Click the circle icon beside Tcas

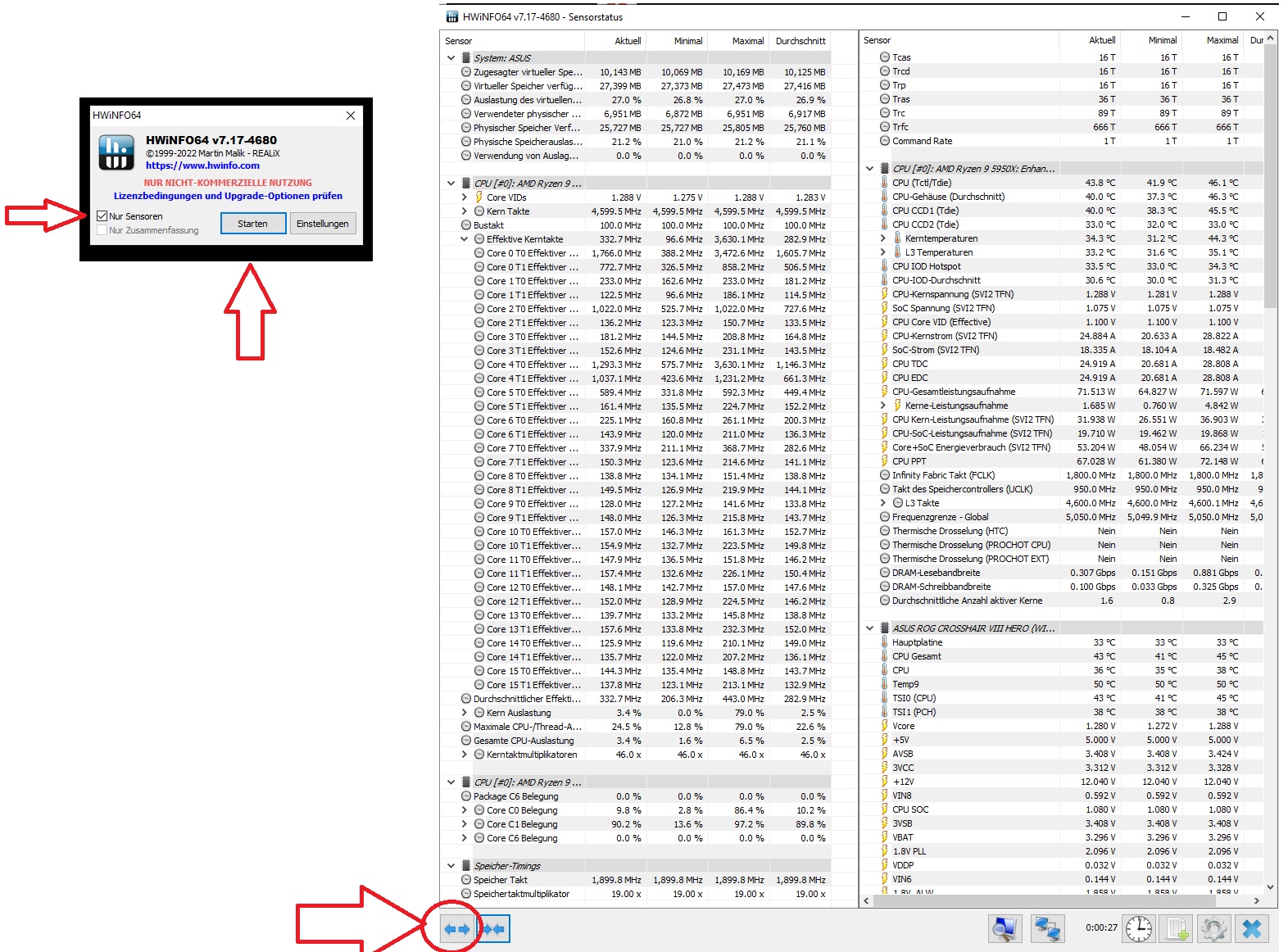point(885,57)
